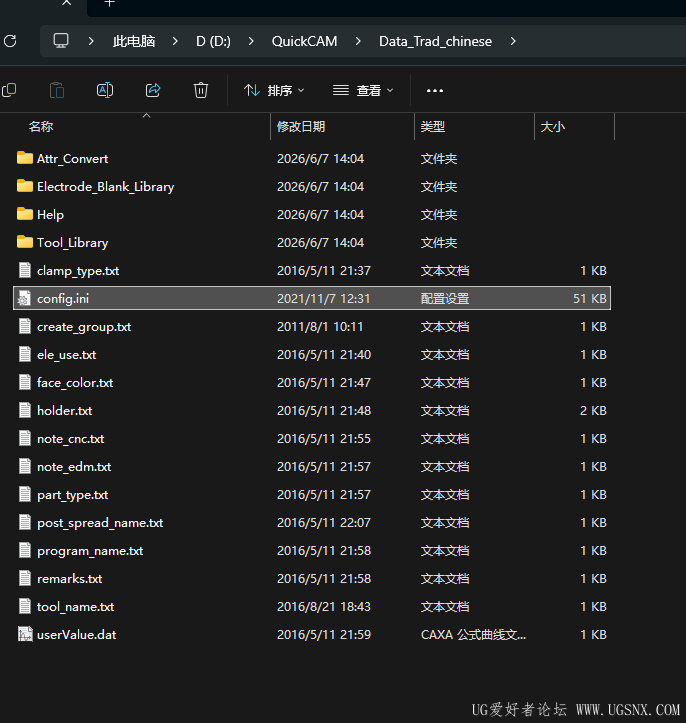Image resolution: width=686 pixels, height=723 pixels.
Task: Click the face_color.txt file icon
Action: (x=25, y=382)
